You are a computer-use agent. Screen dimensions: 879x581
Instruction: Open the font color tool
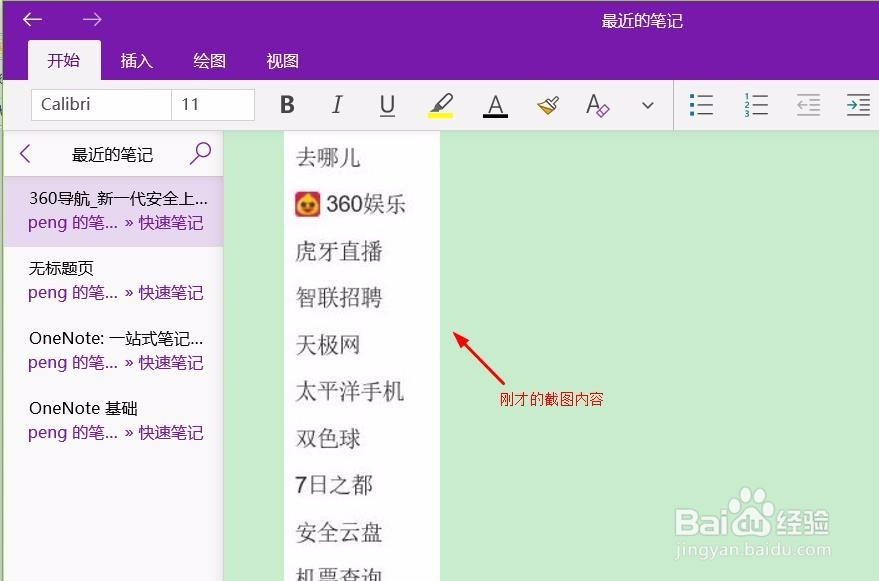coord(495,104)
